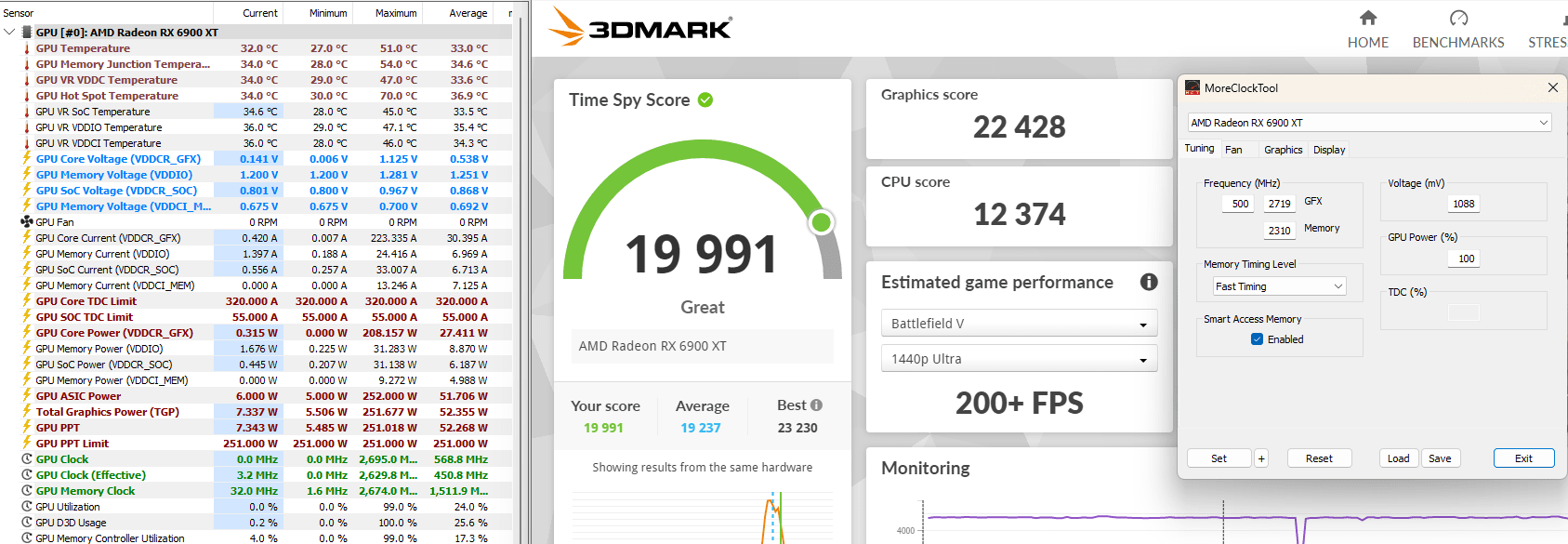Click the Average score value 19 237

coord(700,428)
